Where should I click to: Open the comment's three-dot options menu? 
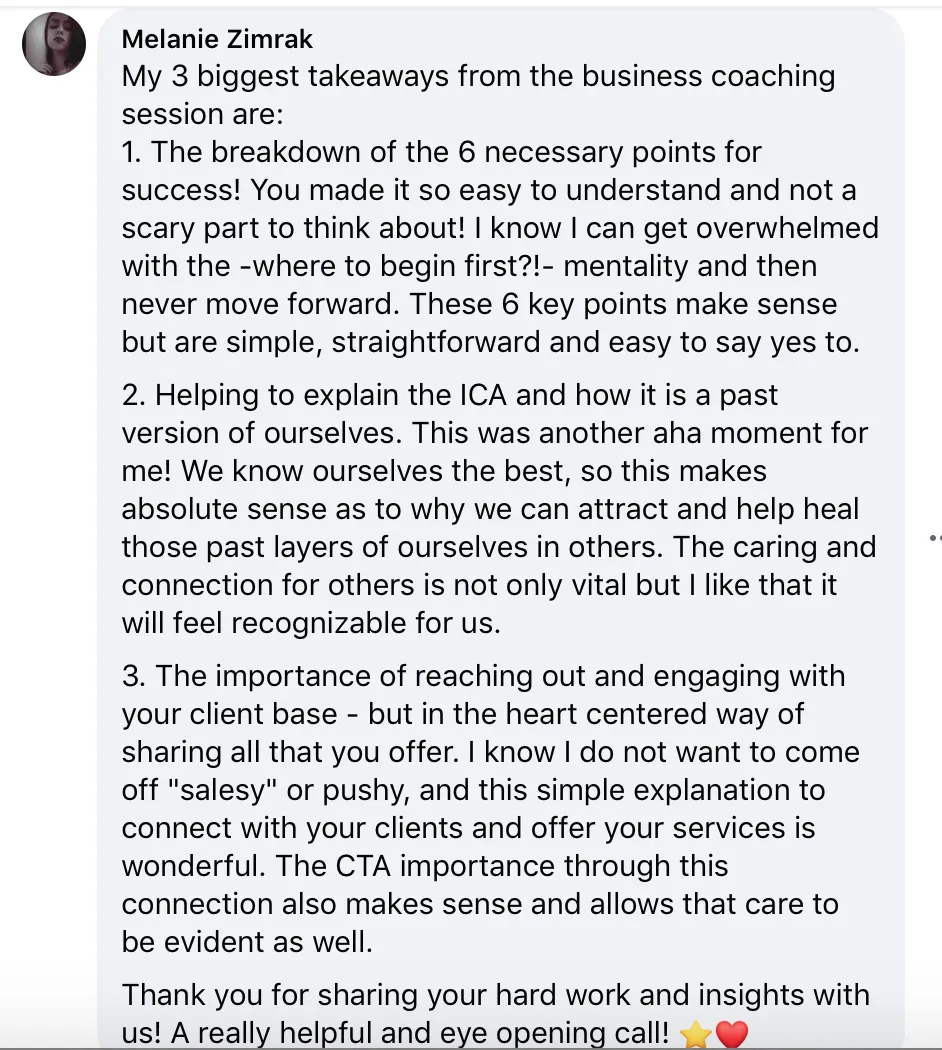[935, 538]
